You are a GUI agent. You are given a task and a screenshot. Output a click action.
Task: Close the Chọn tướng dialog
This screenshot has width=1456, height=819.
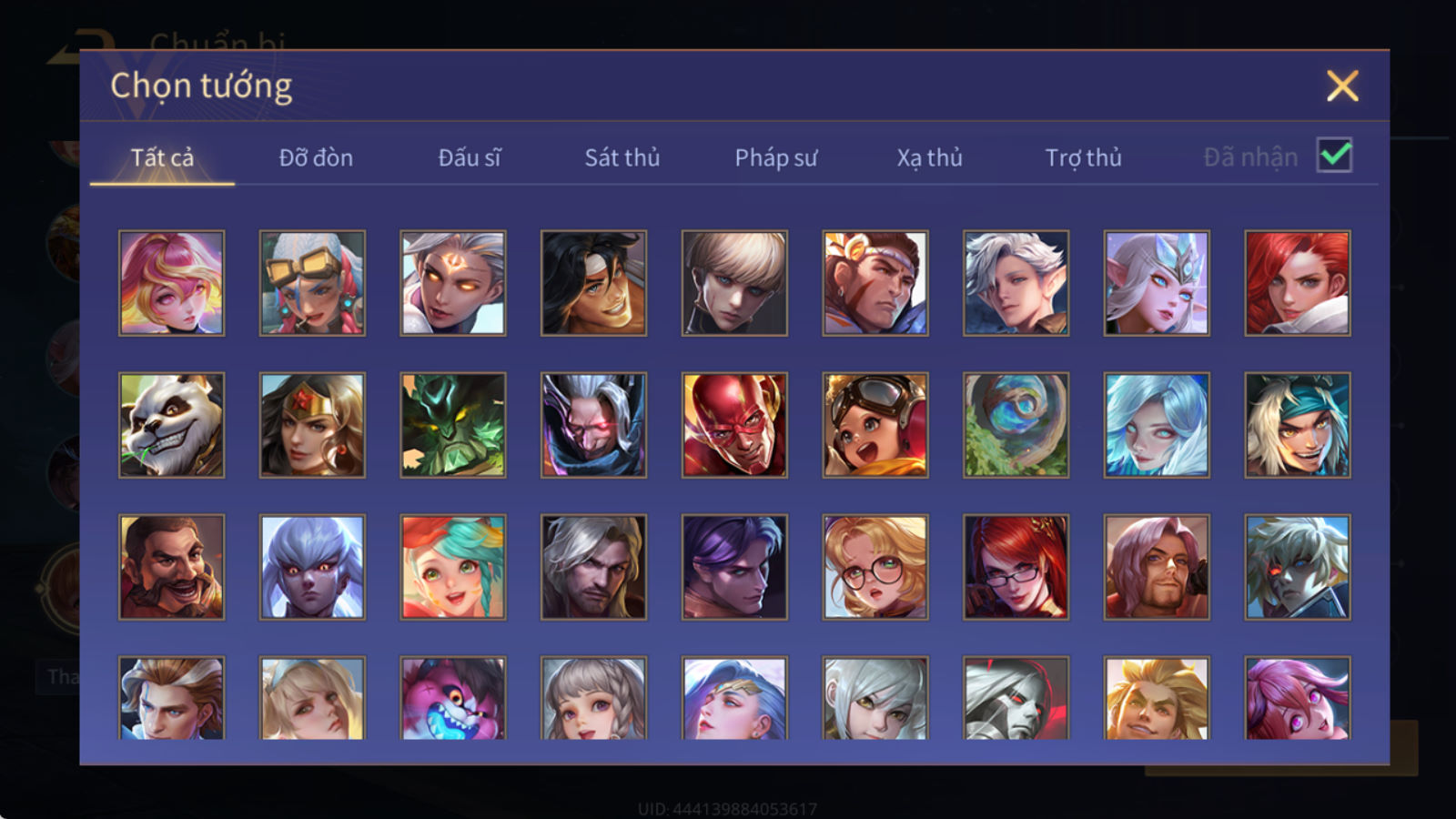click(x=1342, y=86)
